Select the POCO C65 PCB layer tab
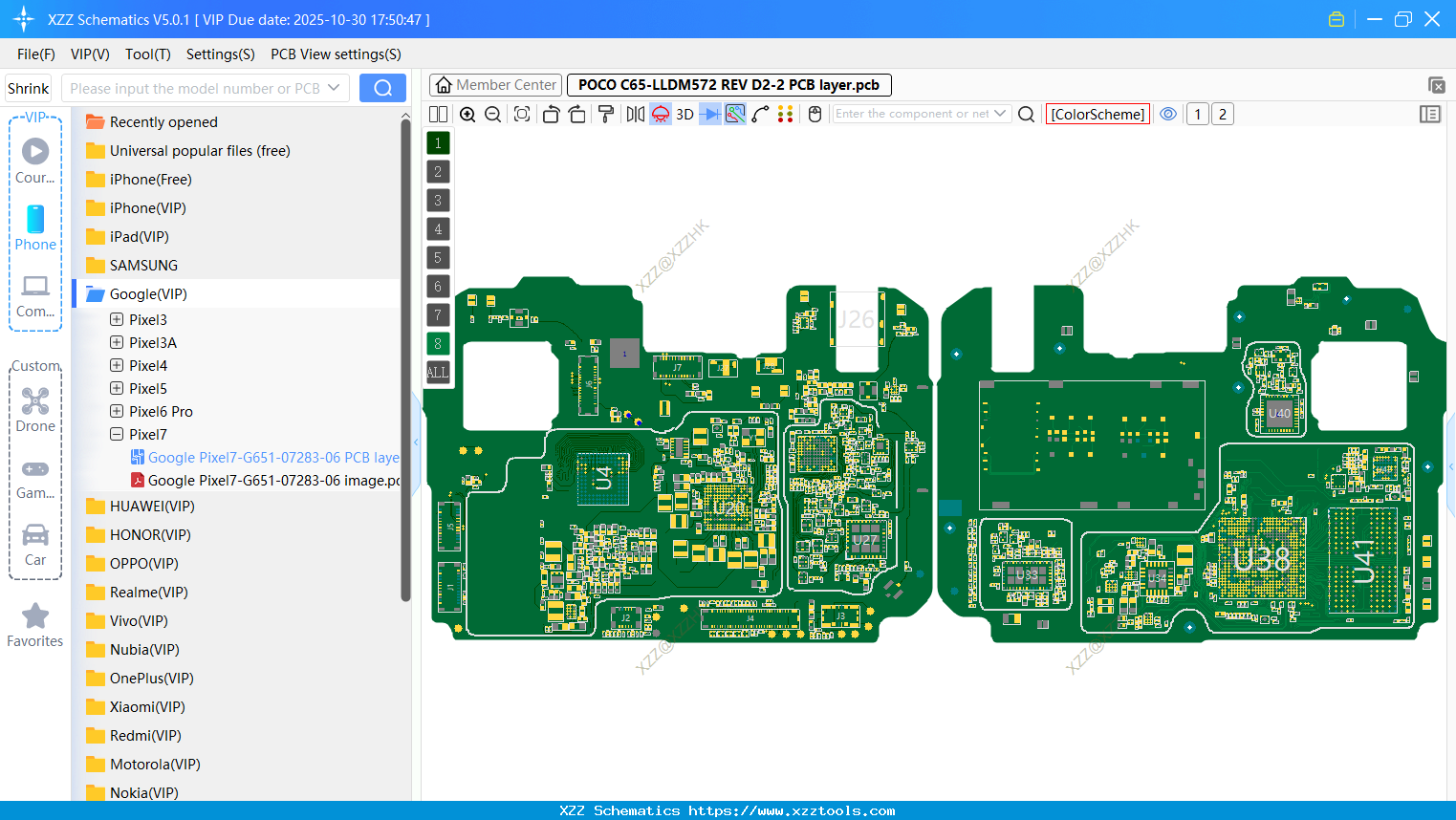The image size is (1456, 820). click(x=728, y=85)
